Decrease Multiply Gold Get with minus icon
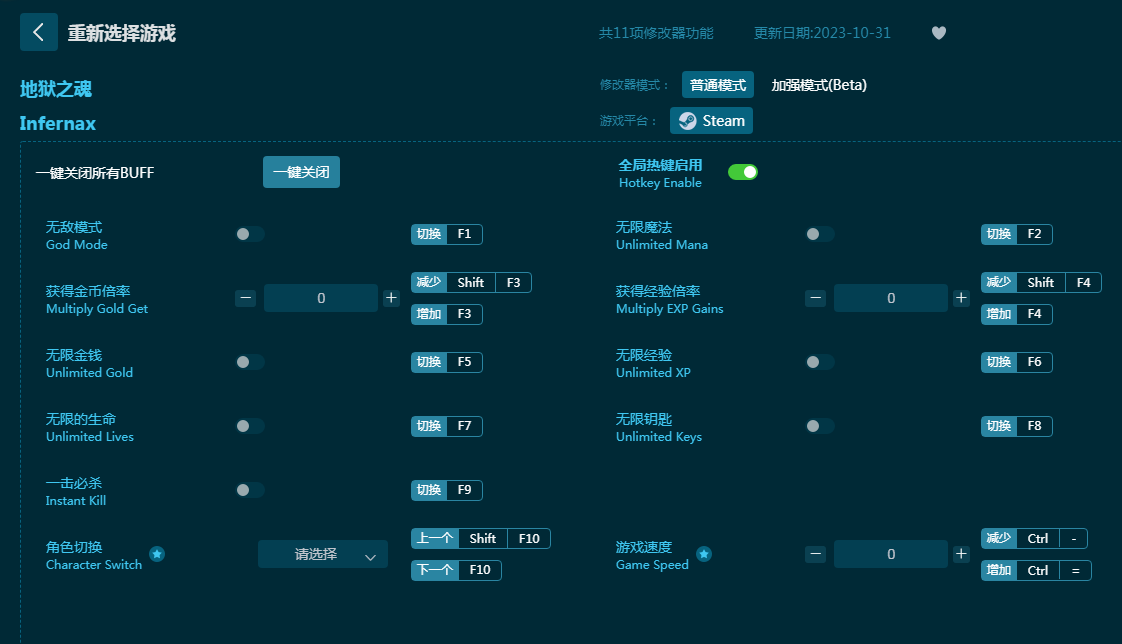 246,298
